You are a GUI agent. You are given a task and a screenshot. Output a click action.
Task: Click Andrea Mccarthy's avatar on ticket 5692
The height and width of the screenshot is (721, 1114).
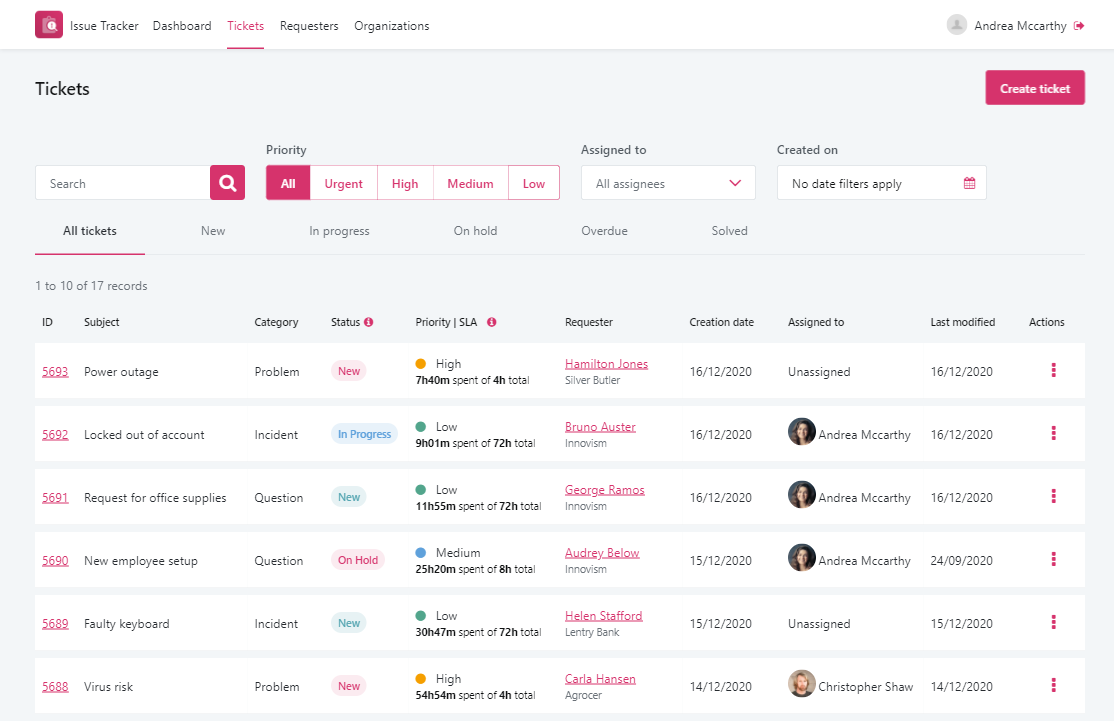point(801,433)
